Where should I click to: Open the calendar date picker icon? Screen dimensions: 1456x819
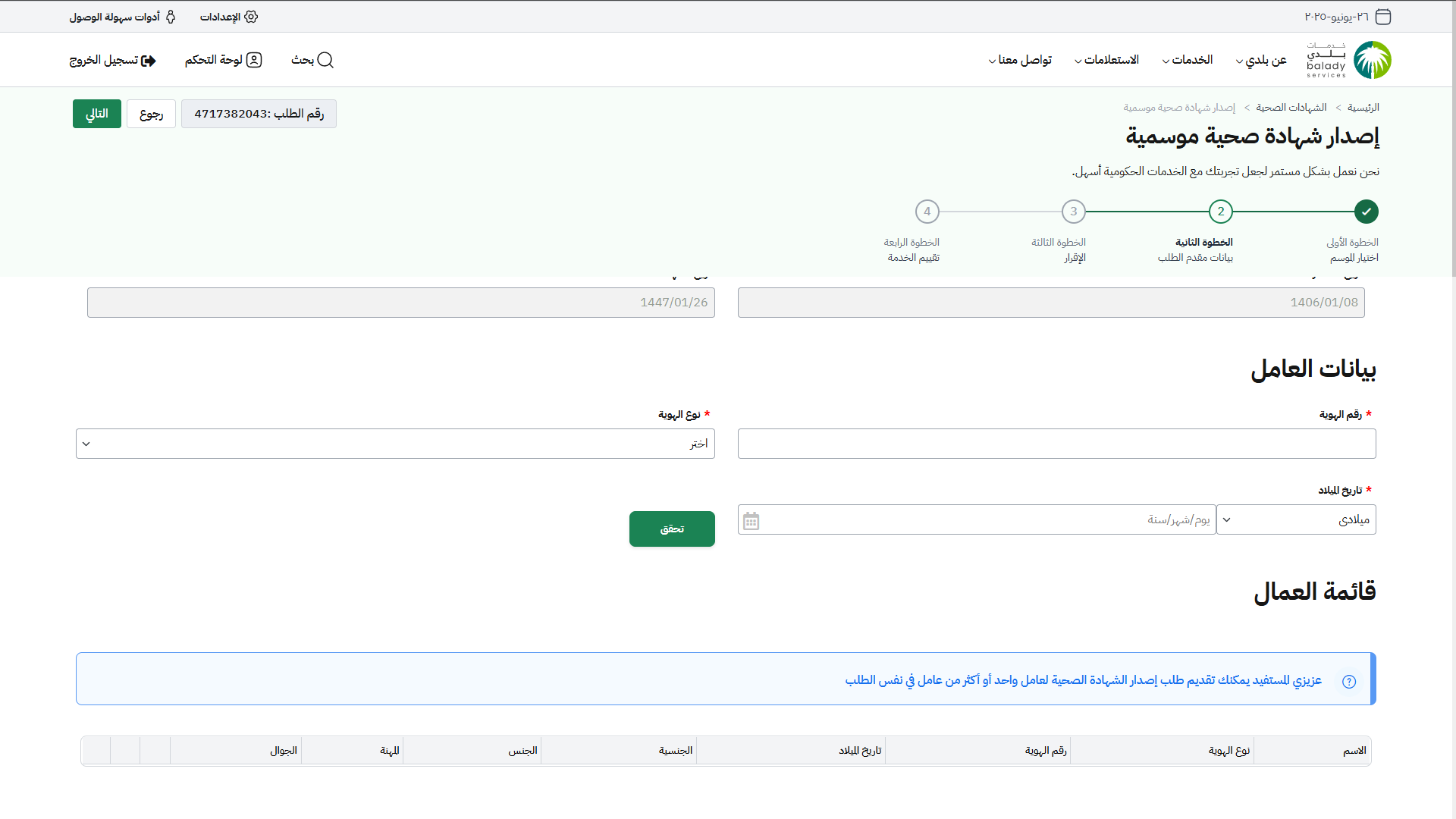[x=751, y=521]
